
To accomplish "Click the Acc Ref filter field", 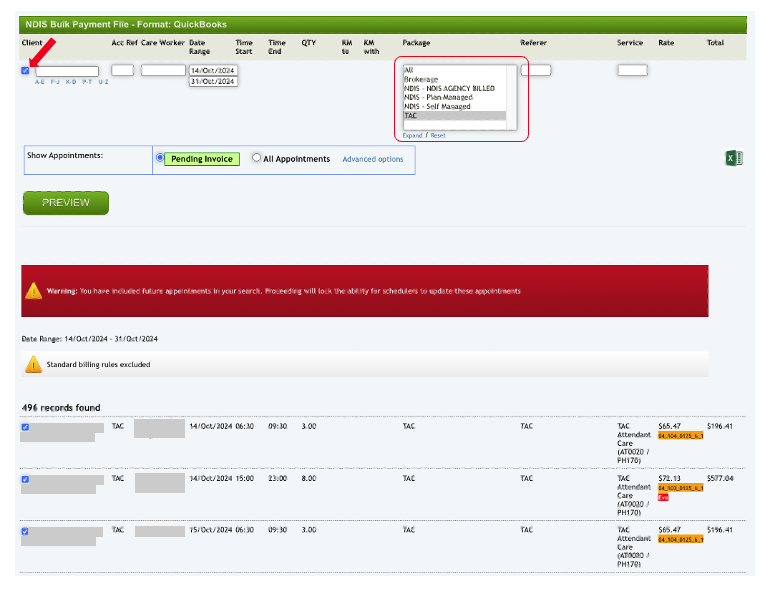I will 122,70.
